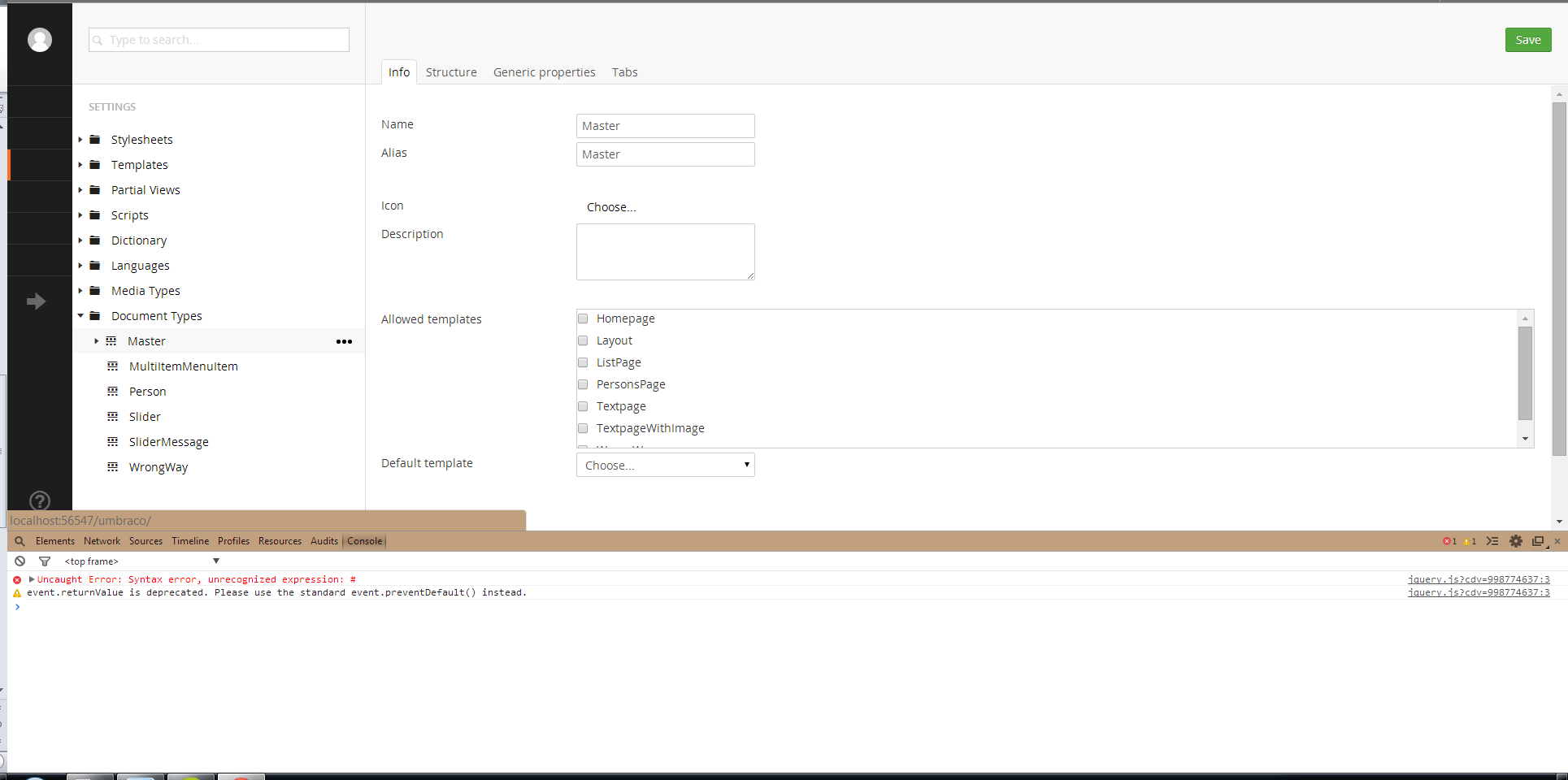Expand the Uncaught Error console entry
This screenshot has height=780, width=1568.
[32, 579]
